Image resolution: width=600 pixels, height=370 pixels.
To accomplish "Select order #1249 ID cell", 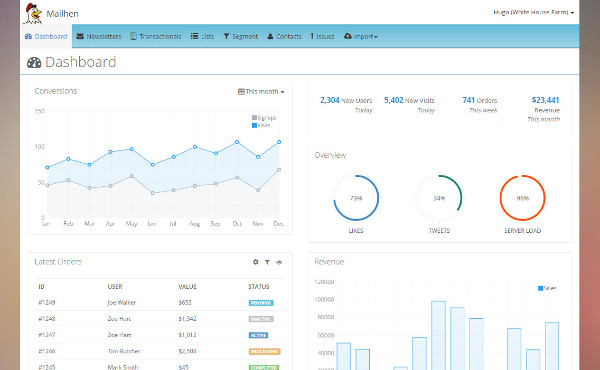I will pyautogui.click(x=47, y=303).
